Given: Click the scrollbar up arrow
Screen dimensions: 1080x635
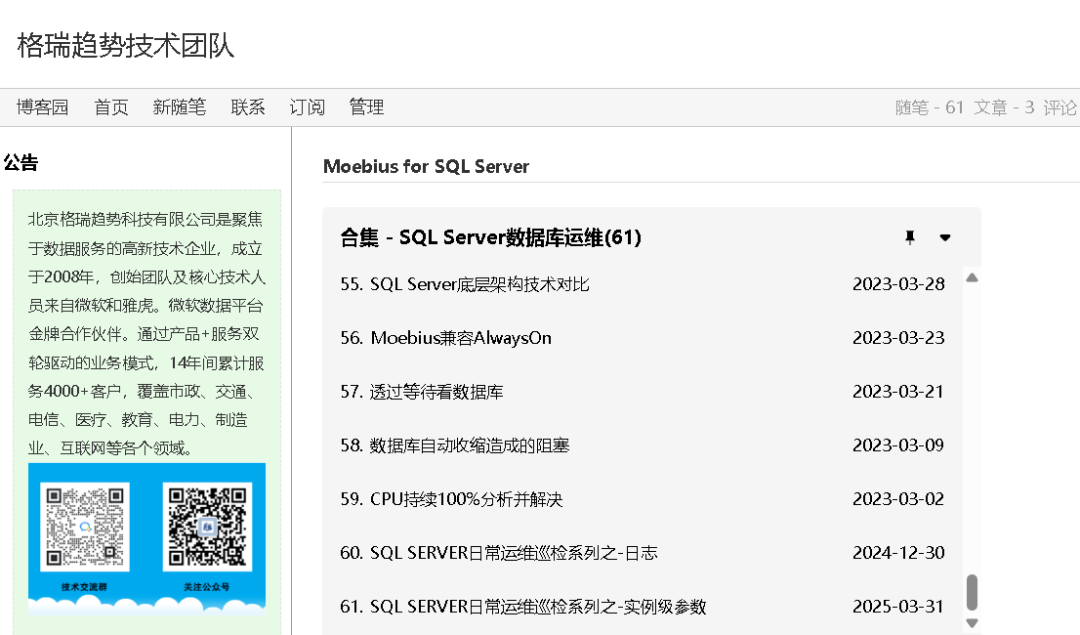Looking at the screenshot, I should pos(970,276).
